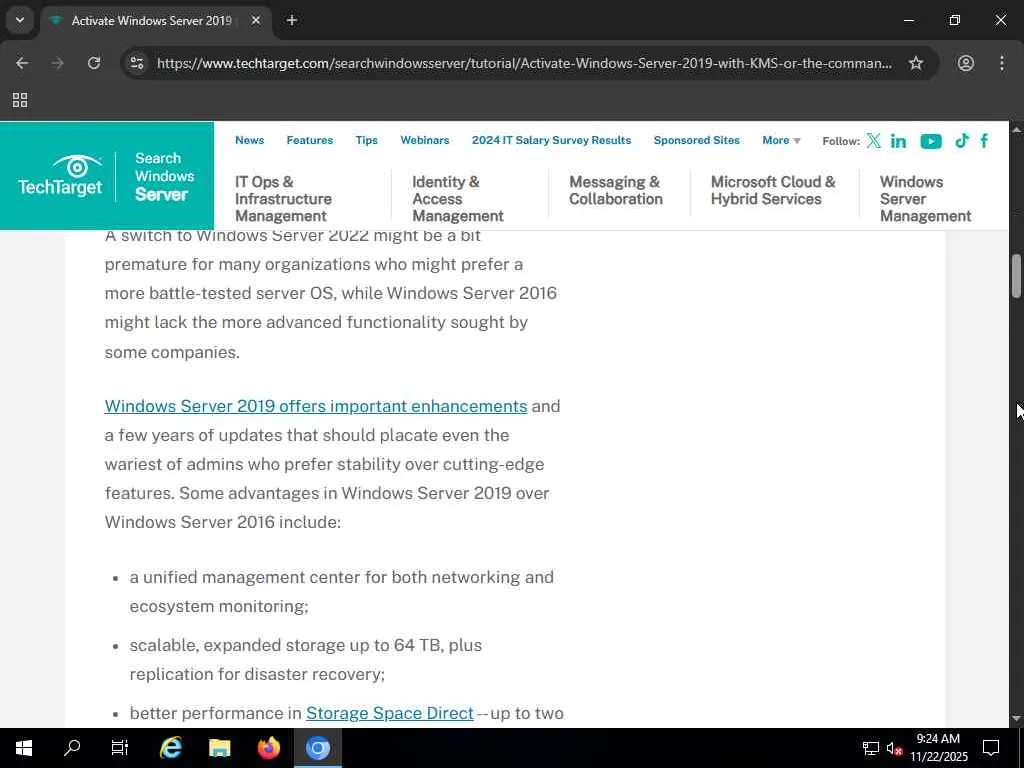Click the scrollbar down arrow
Viewport: 1024px width, 768px height.
[x=1016, y=719]
